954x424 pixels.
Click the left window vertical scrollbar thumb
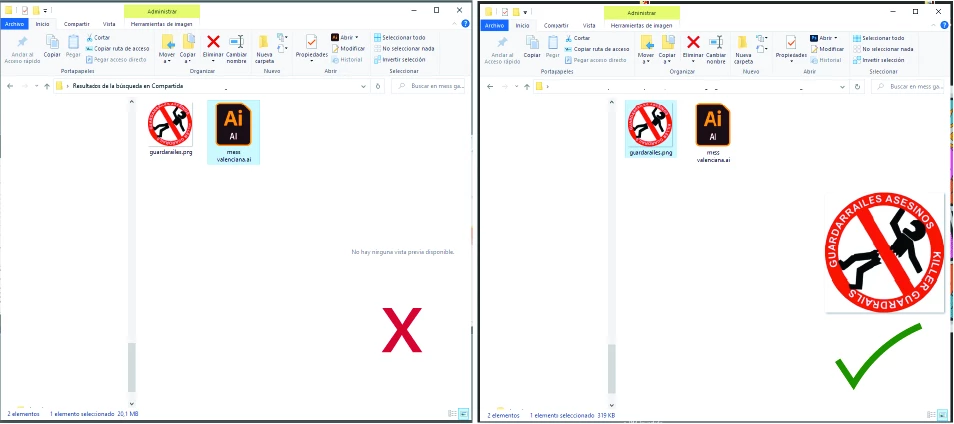tap(131, 367)
